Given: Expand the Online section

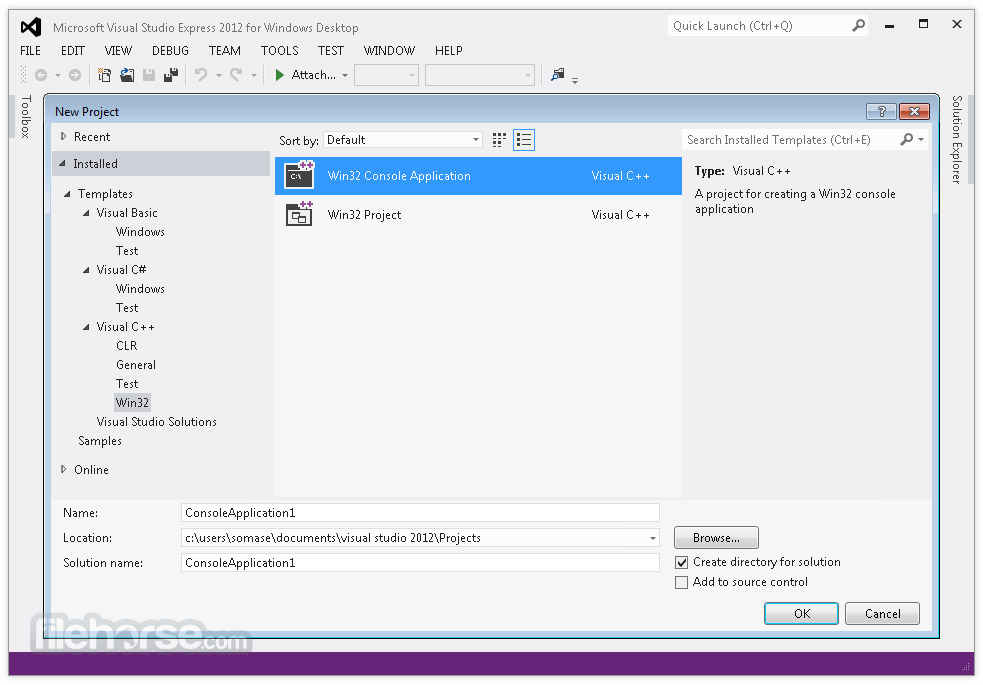Looking at the screenshot, I should (x=63, y=469).
